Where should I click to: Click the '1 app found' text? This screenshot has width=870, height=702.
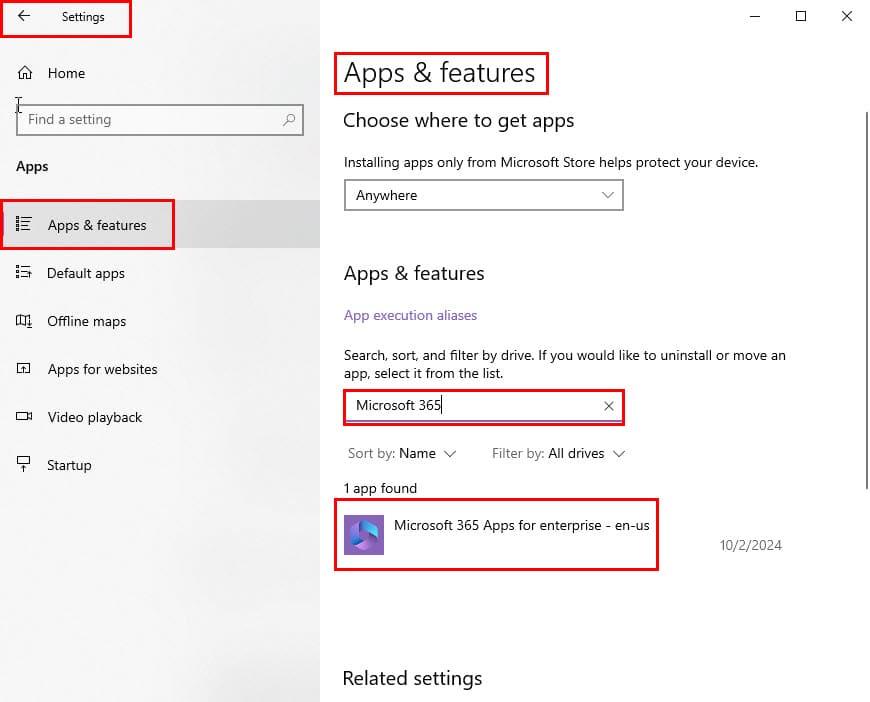(x=380, y=488)
